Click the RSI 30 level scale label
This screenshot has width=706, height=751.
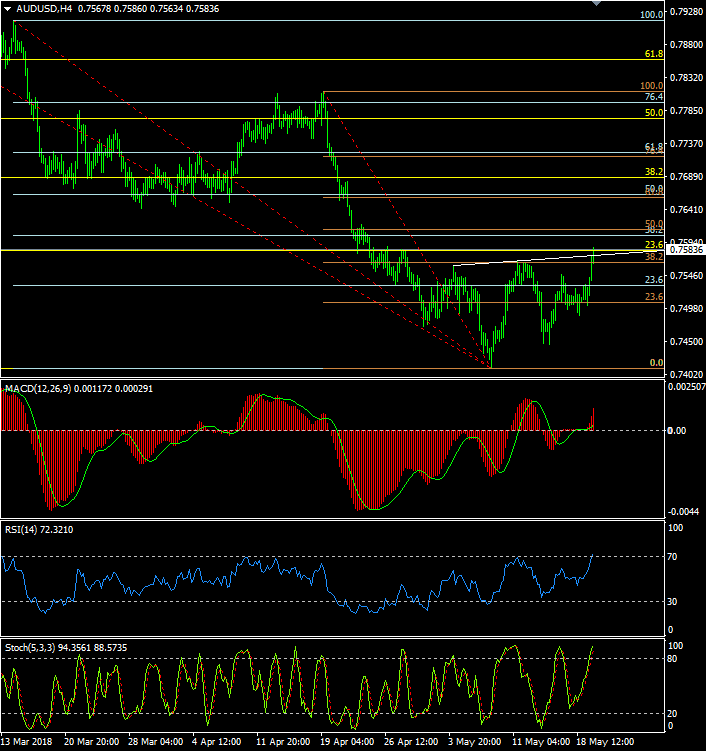tap(676, 601)
